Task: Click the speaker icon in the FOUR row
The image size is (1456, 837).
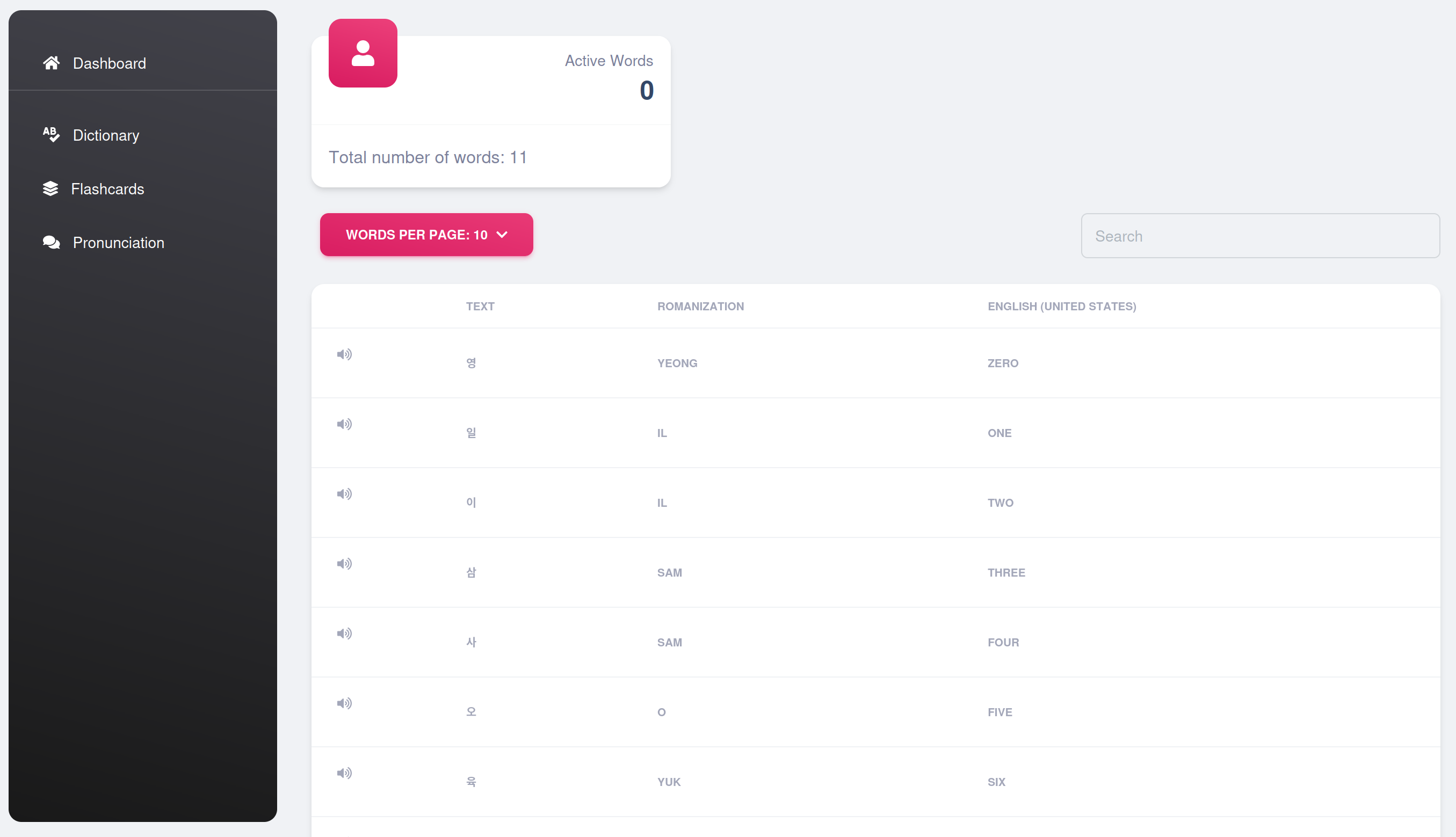Action: point(344,634)
